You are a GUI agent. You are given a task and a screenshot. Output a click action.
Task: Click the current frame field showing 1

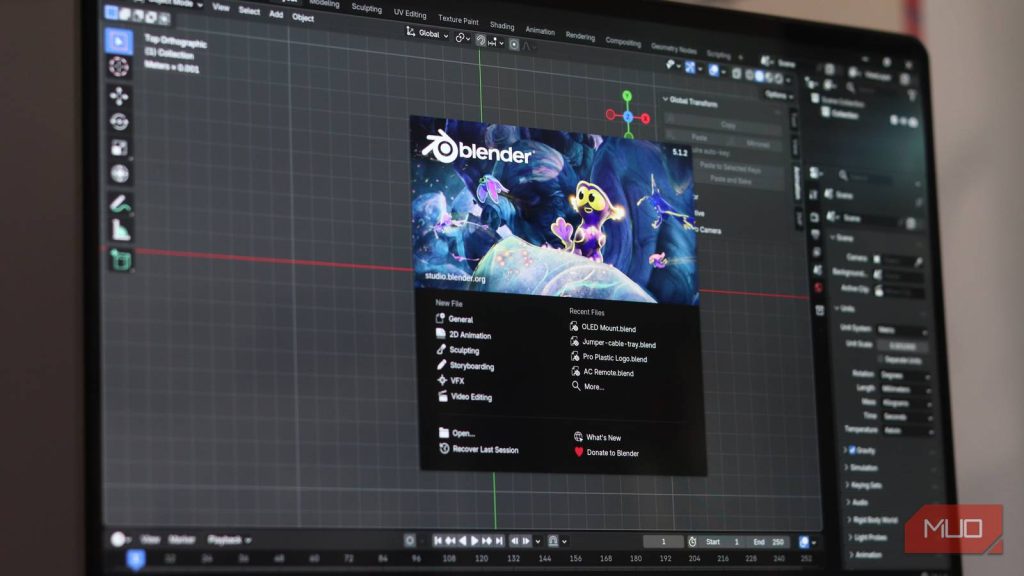click(663, 541)
